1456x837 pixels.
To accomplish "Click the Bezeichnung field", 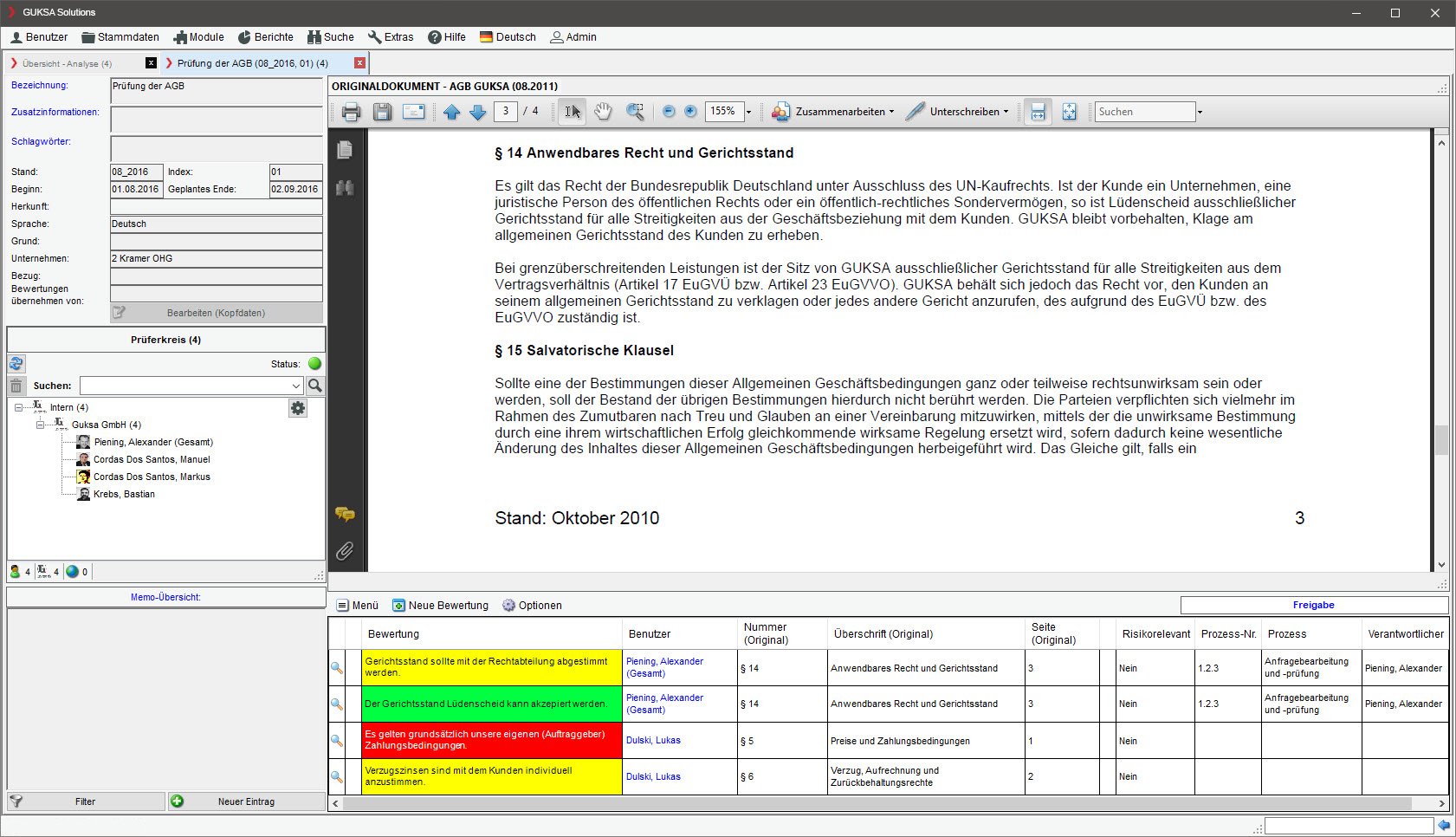I will tap(217, 90).
